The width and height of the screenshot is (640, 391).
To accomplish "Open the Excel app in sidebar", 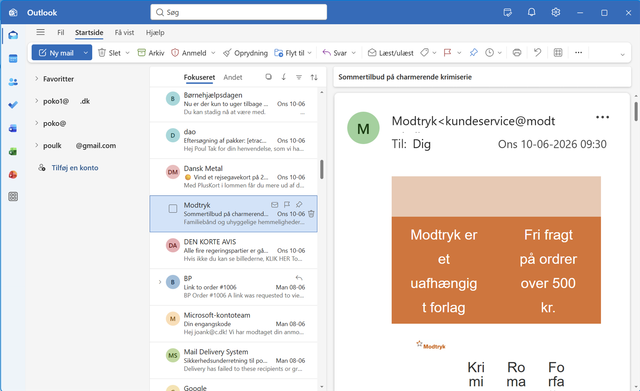I will (x=13, y=152).
